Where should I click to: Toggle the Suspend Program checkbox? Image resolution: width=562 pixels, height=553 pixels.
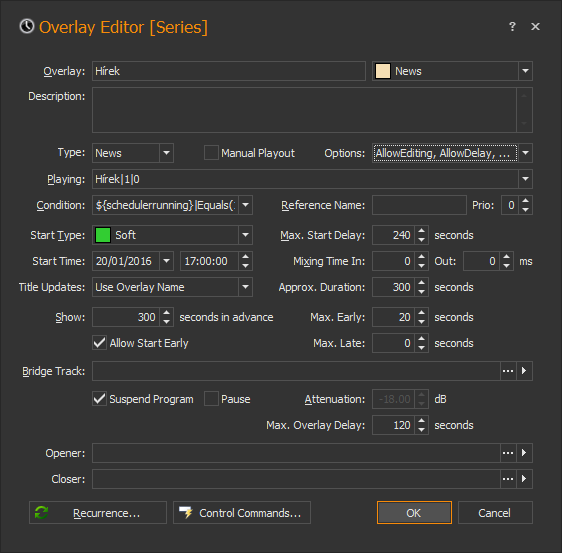click(99, 399)
